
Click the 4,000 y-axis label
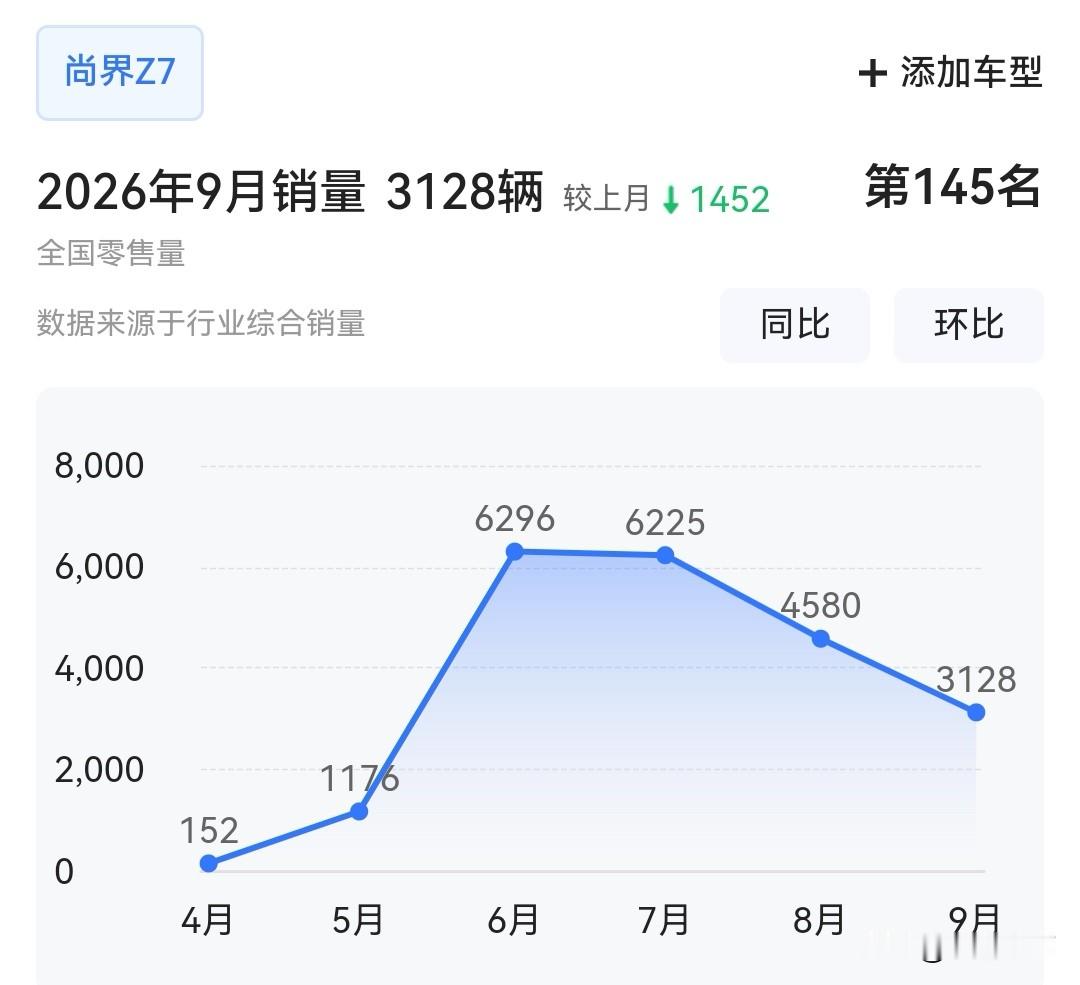coord(99,669)
